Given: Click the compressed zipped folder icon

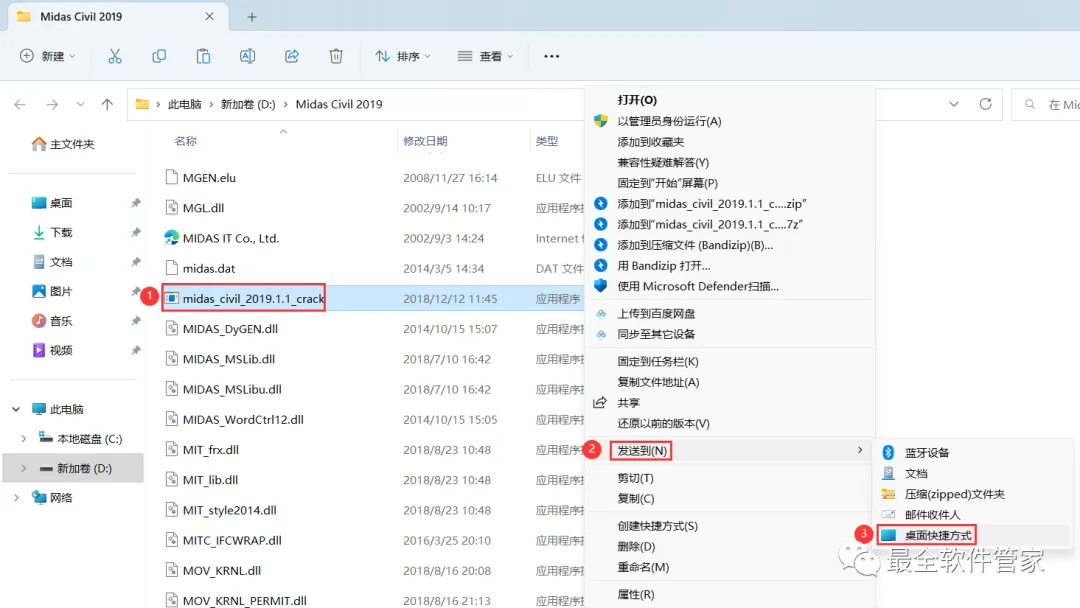Looking at the screenshot, I should tap(889, 494).
